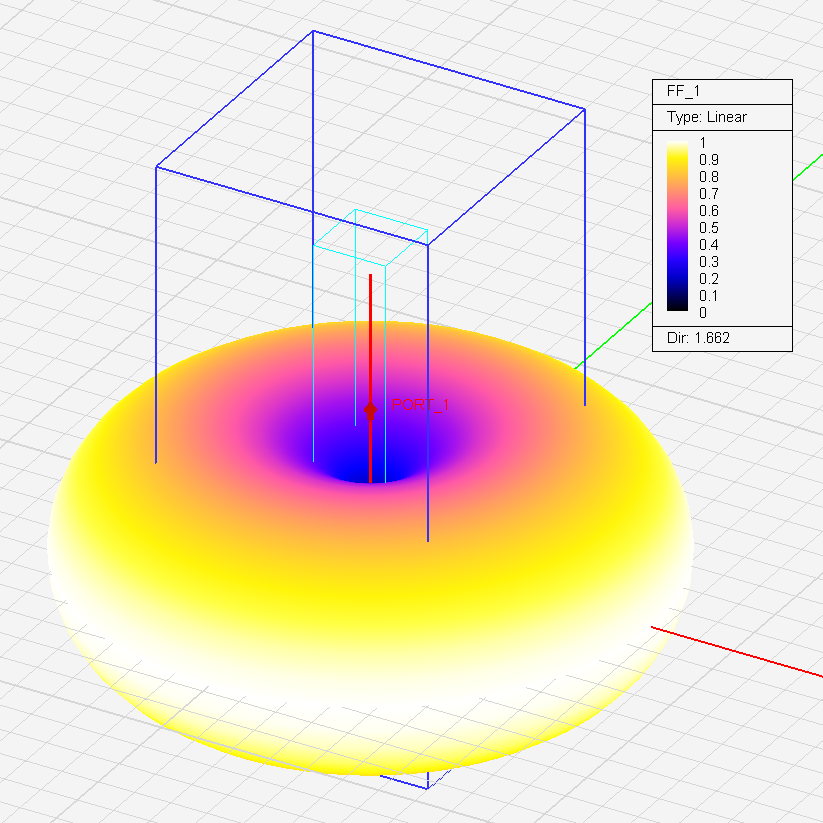Viewport: 823px width, 823px height.
Task: Select the cyan box above the antenna
Action: (370, 229)
